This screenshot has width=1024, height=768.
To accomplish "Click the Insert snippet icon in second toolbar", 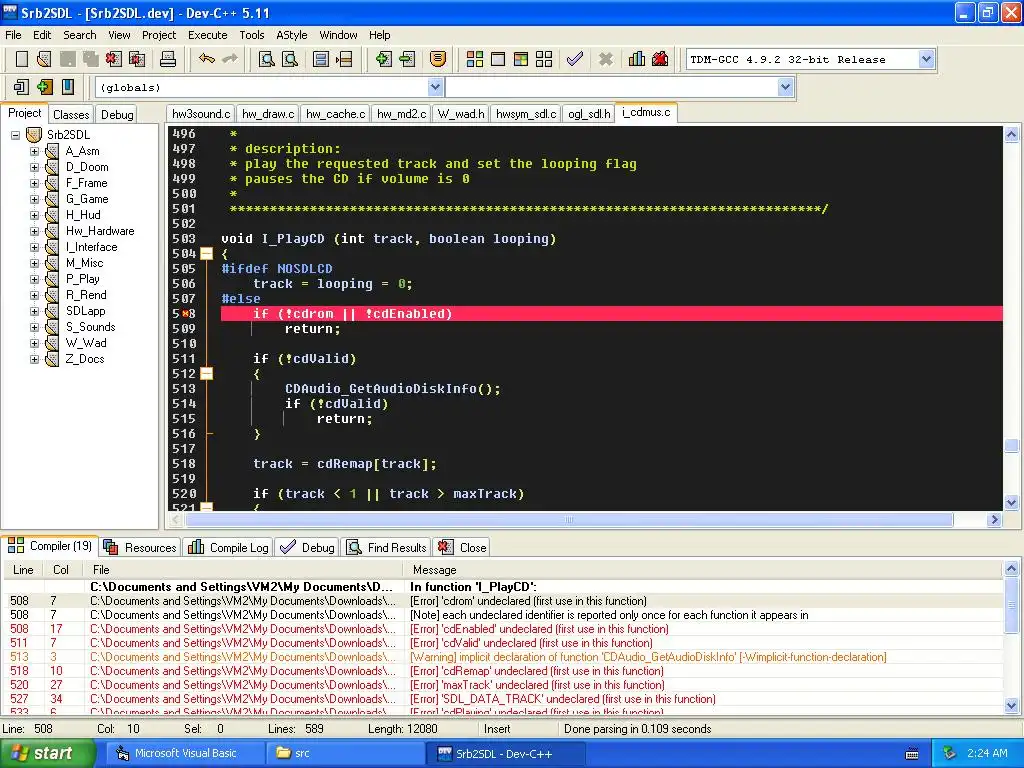I will point(21,87).
